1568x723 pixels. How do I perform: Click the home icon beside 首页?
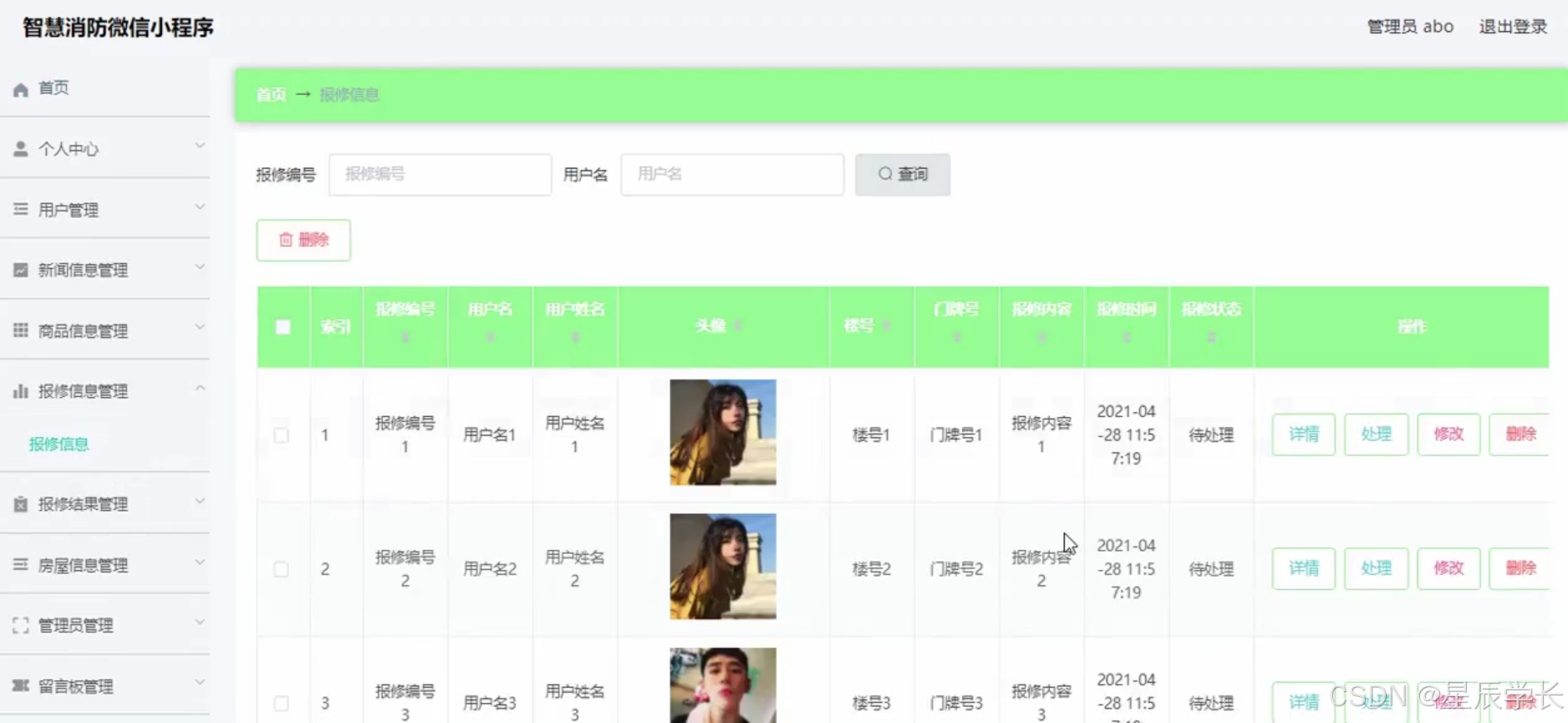coord(21,89)
